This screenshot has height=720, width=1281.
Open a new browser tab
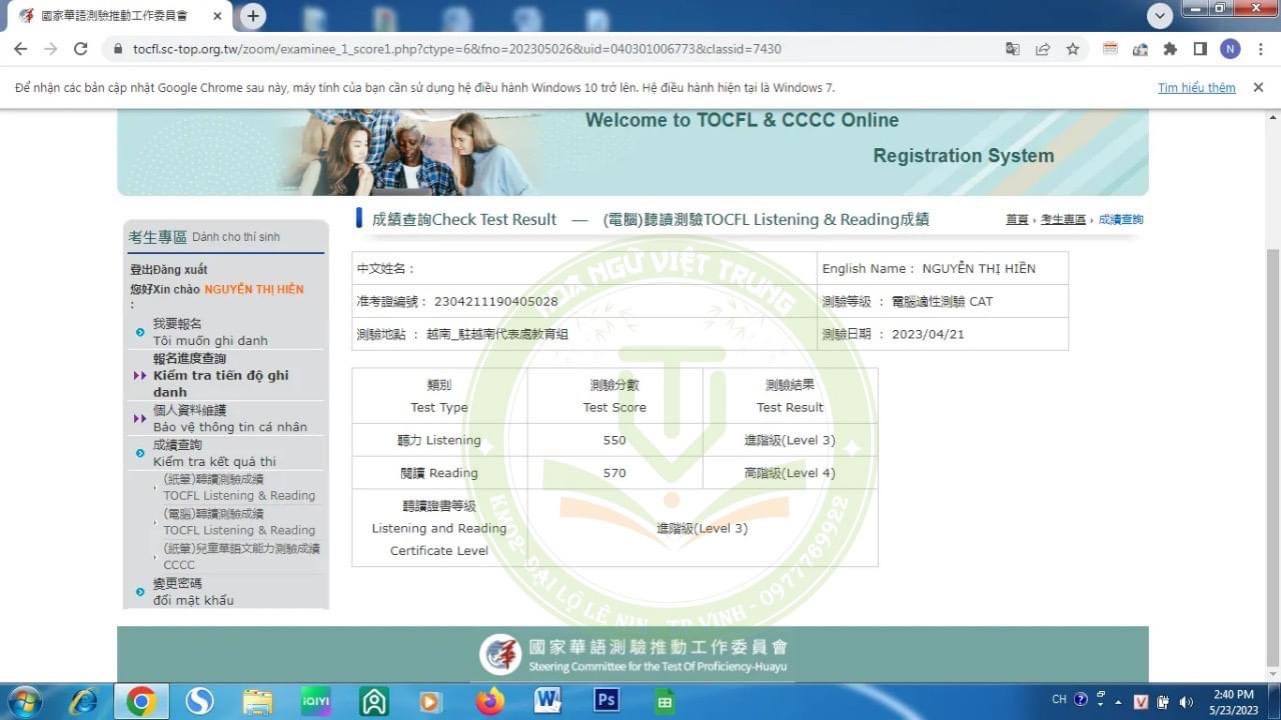(253, 16)
